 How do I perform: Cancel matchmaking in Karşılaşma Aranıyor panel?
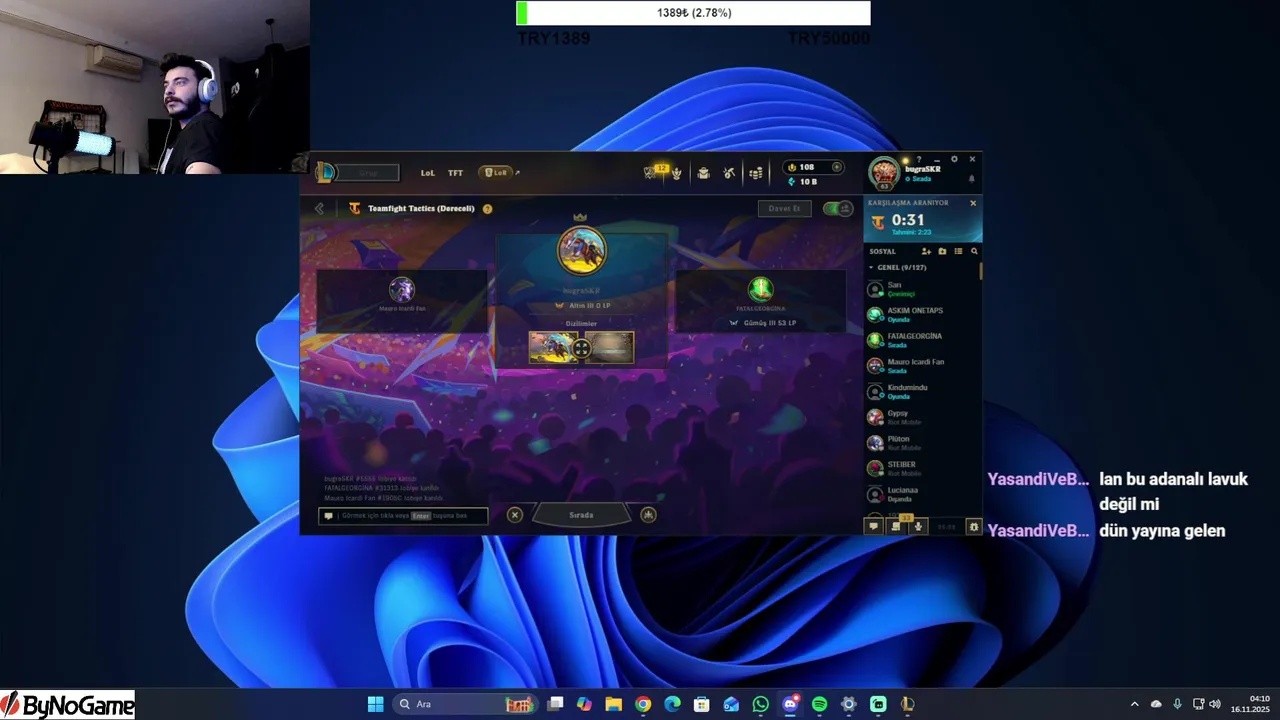click(x=973, y=203)
